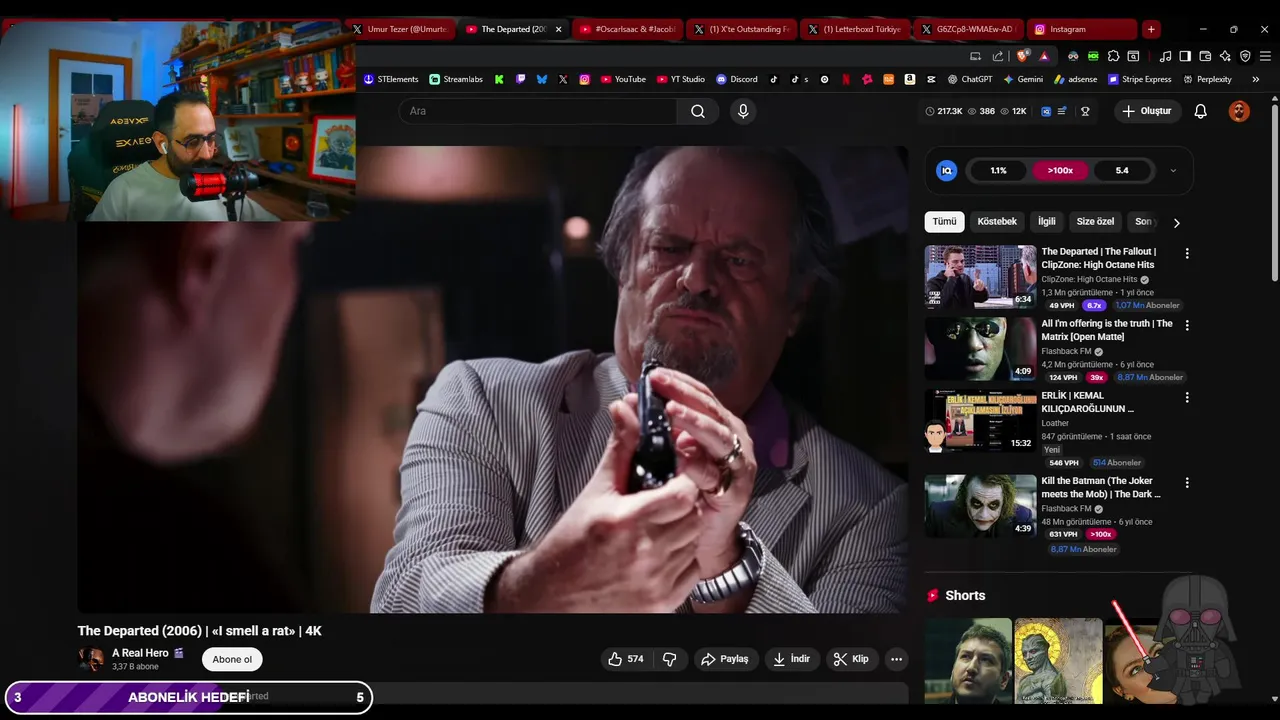This screenshot has width=1280, height=720.
Task: Open the Gemini bookmark
Action: [x=1023, y=79]
